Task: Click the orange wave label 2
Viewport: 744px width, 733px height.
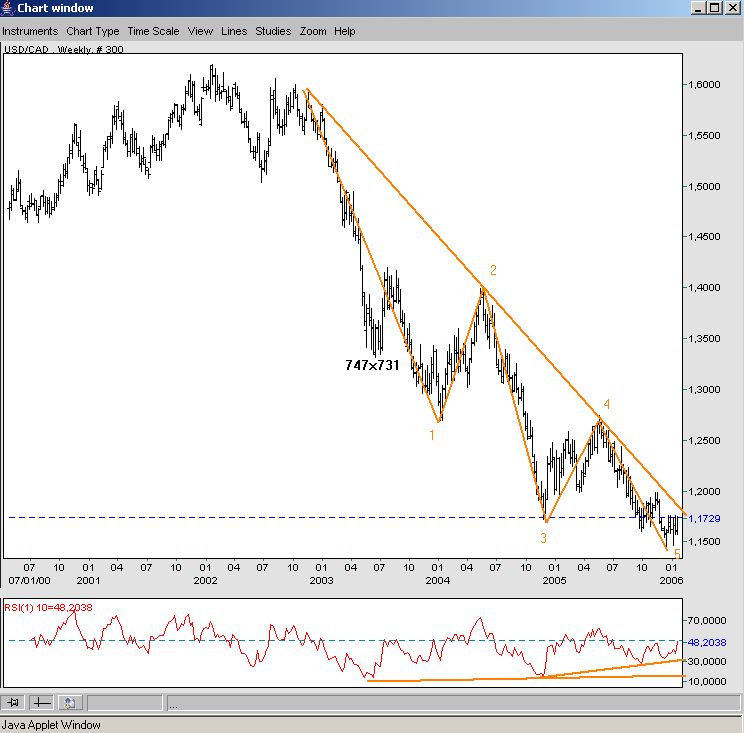Action: click(x=493, y=270)
